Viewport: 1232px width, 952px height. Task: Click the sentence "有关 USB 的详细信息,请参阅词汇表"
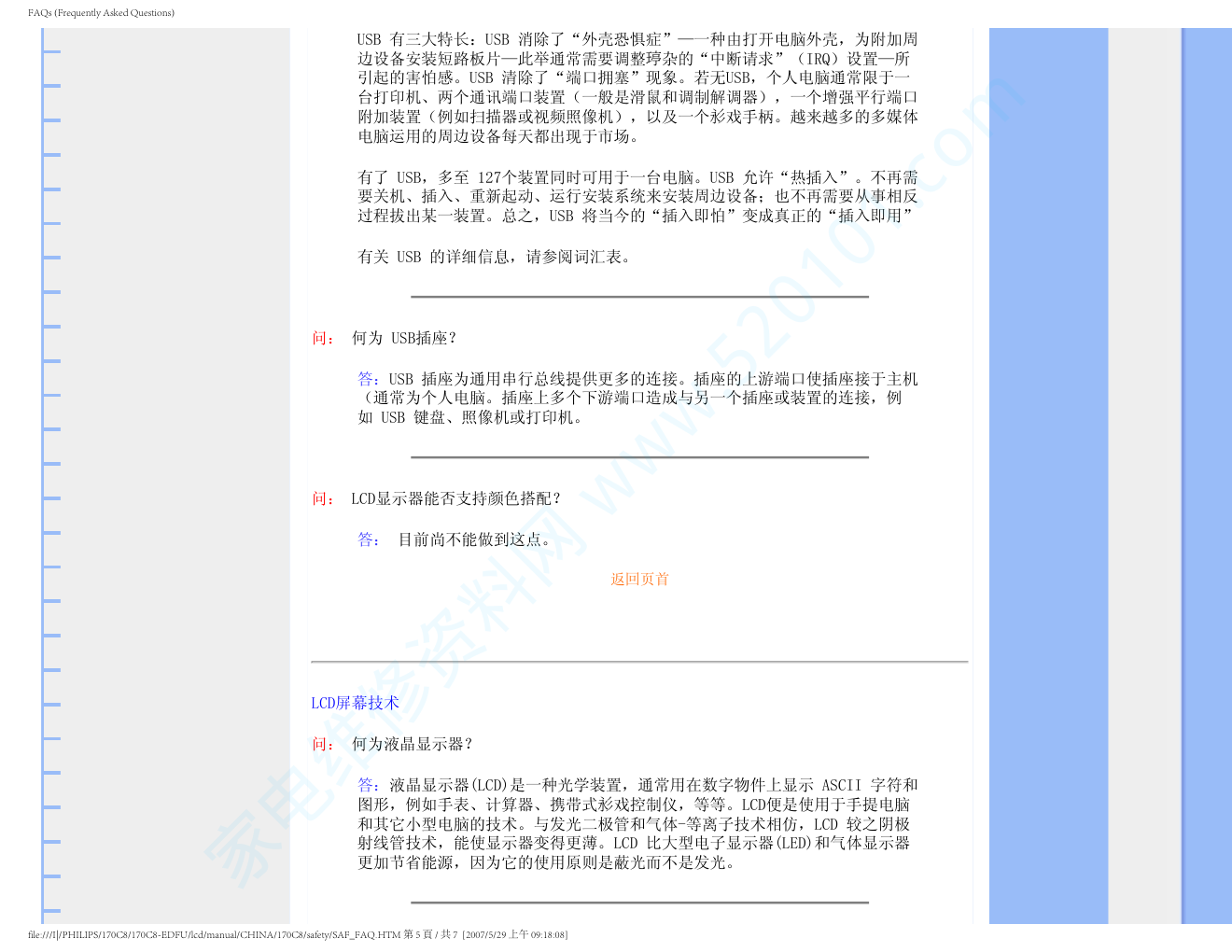pyautogui.click(x=496, y=257)
